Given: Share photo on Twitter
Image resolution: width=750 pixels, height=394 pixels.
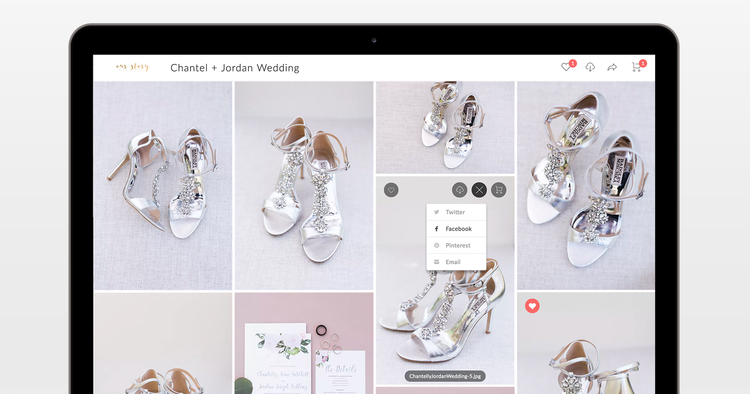Looking at the screenshot, I should tap(456, 212).
